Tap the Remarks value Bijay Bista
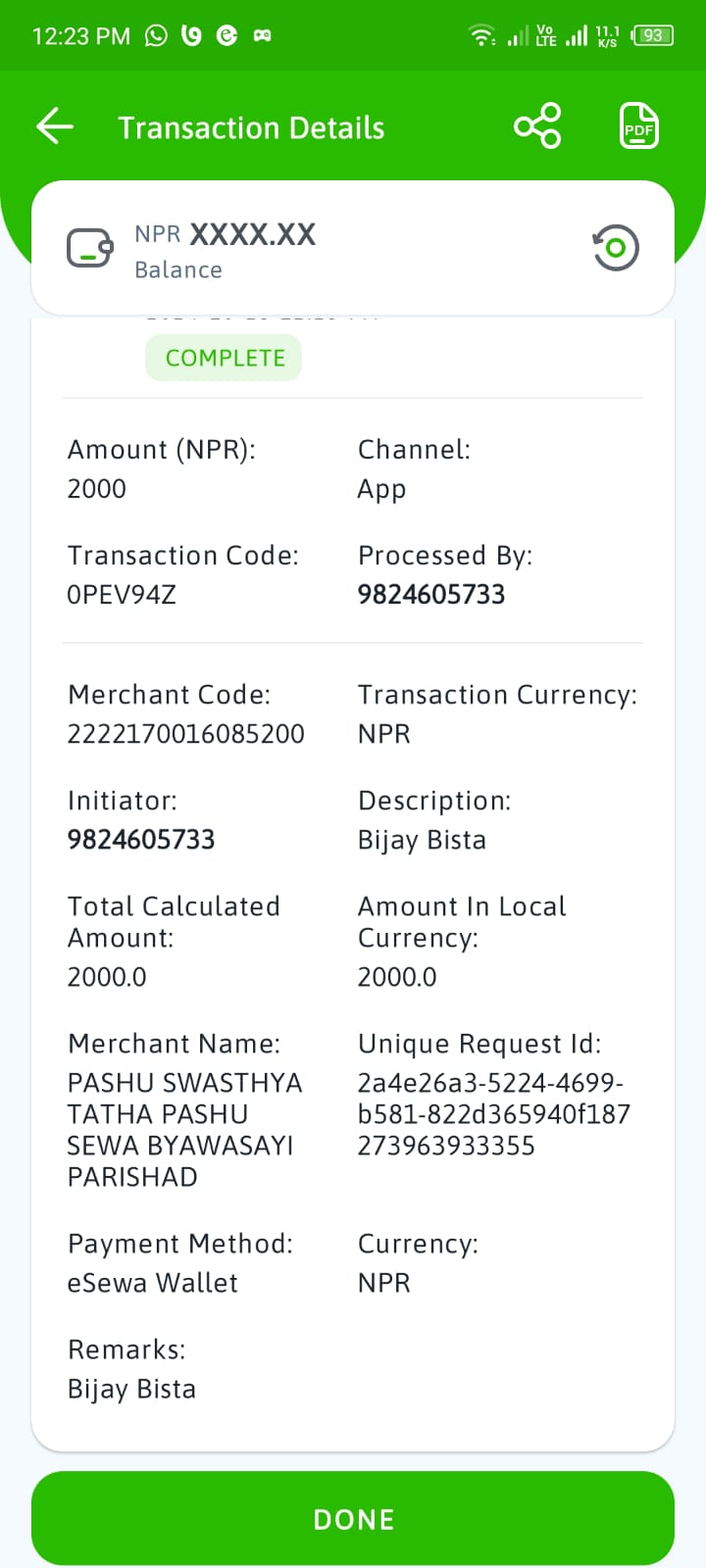Image resolution: width=706 pixels, height=1568 pixels. coord(131,1389)
